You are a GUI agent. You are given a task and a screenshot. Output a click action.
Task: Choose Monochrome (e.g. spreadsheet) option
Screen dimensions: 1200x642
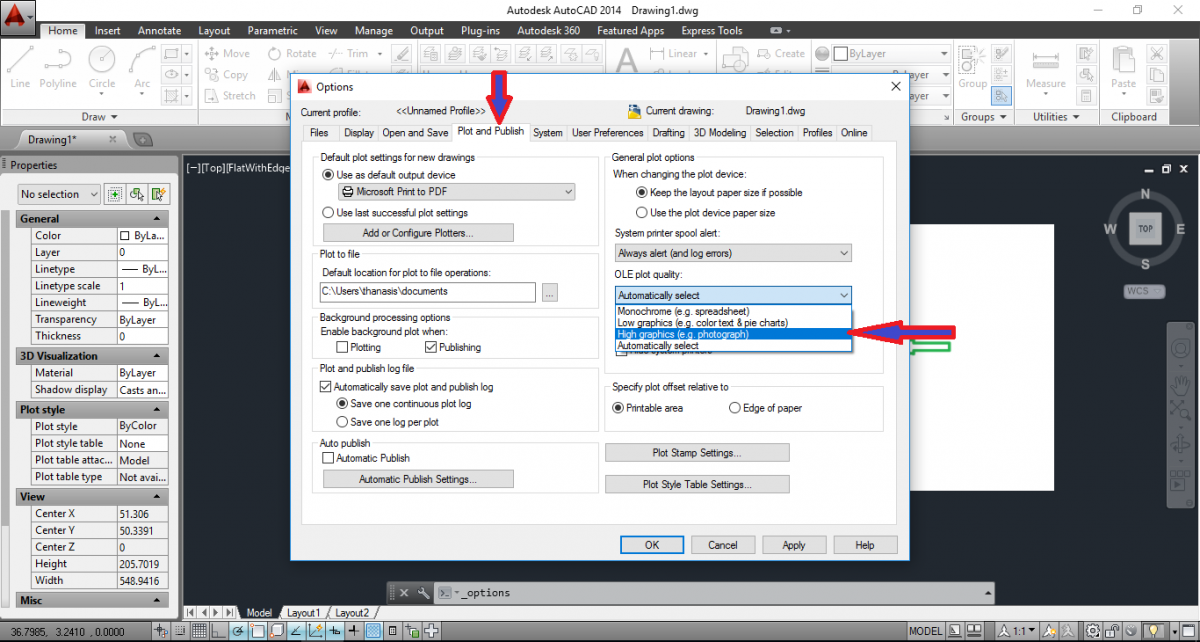pyautogui.click(x=733, y=312)
